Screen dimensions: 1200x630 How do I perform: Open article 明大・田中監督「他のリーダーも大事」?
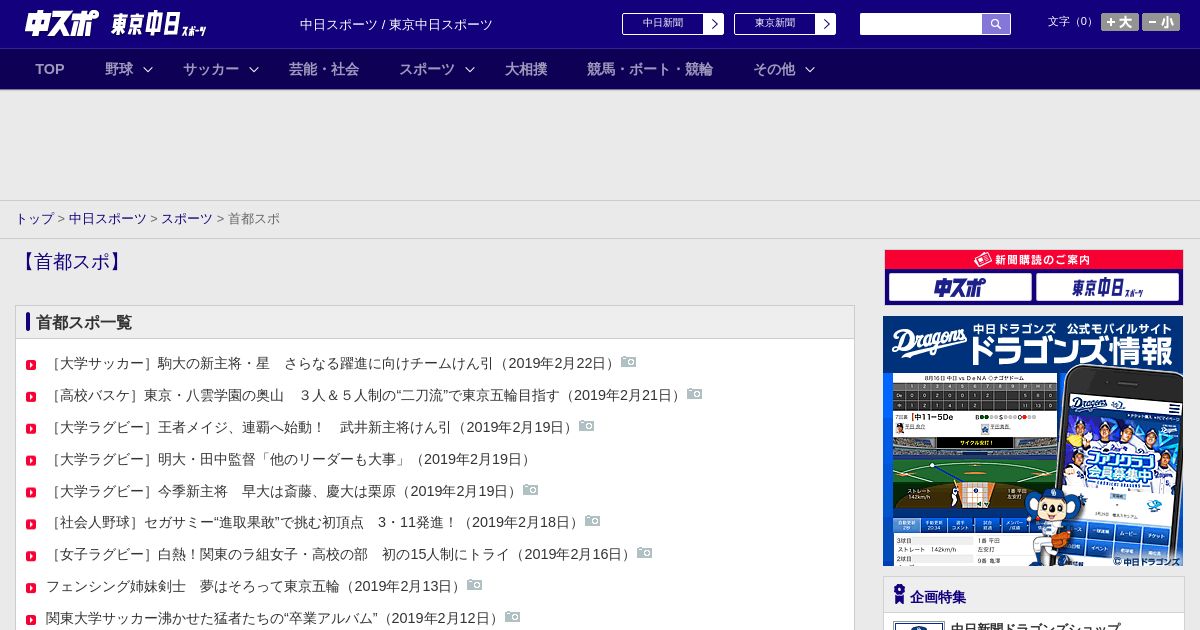click(x=290, y=460)
